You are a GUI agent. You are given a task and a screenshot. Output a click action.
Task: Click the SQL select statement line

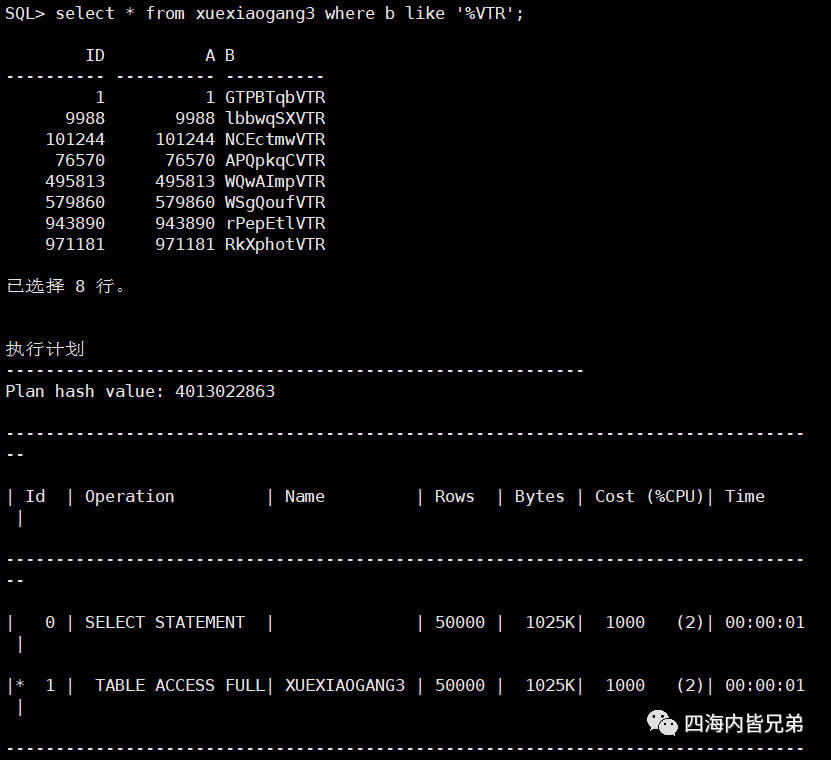(x=264, y=13)
